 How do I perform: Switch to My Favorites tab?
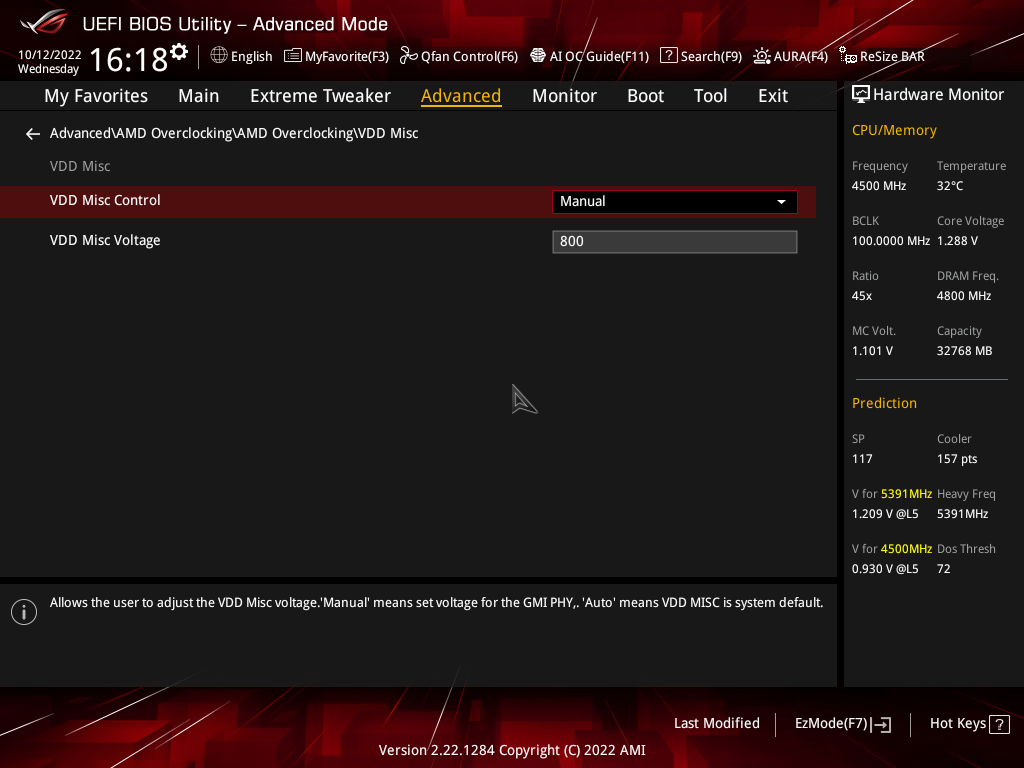[96, 95]
